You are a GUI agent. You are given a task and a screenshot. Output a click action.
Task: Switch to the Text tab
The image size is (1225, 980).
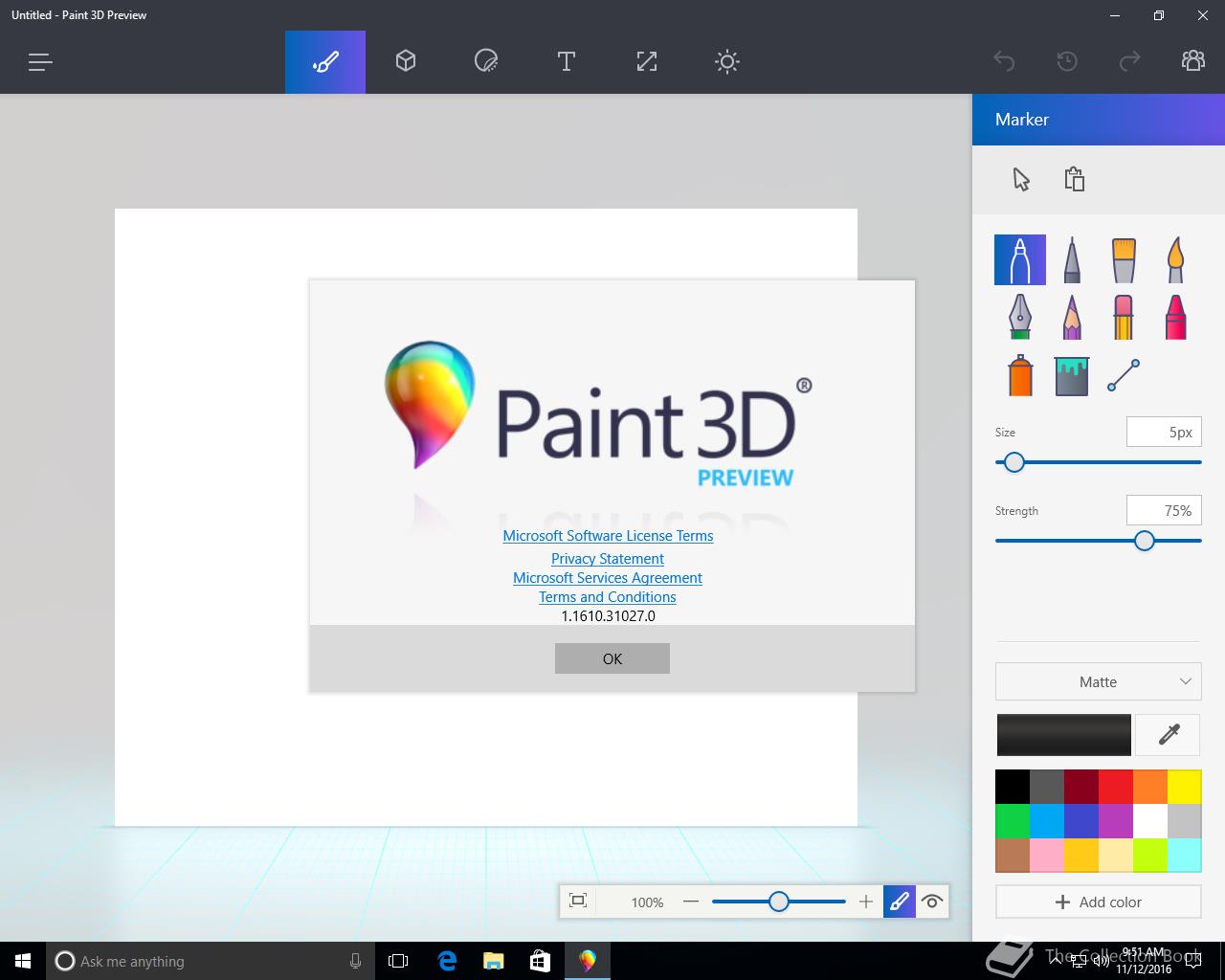[567, 62]
